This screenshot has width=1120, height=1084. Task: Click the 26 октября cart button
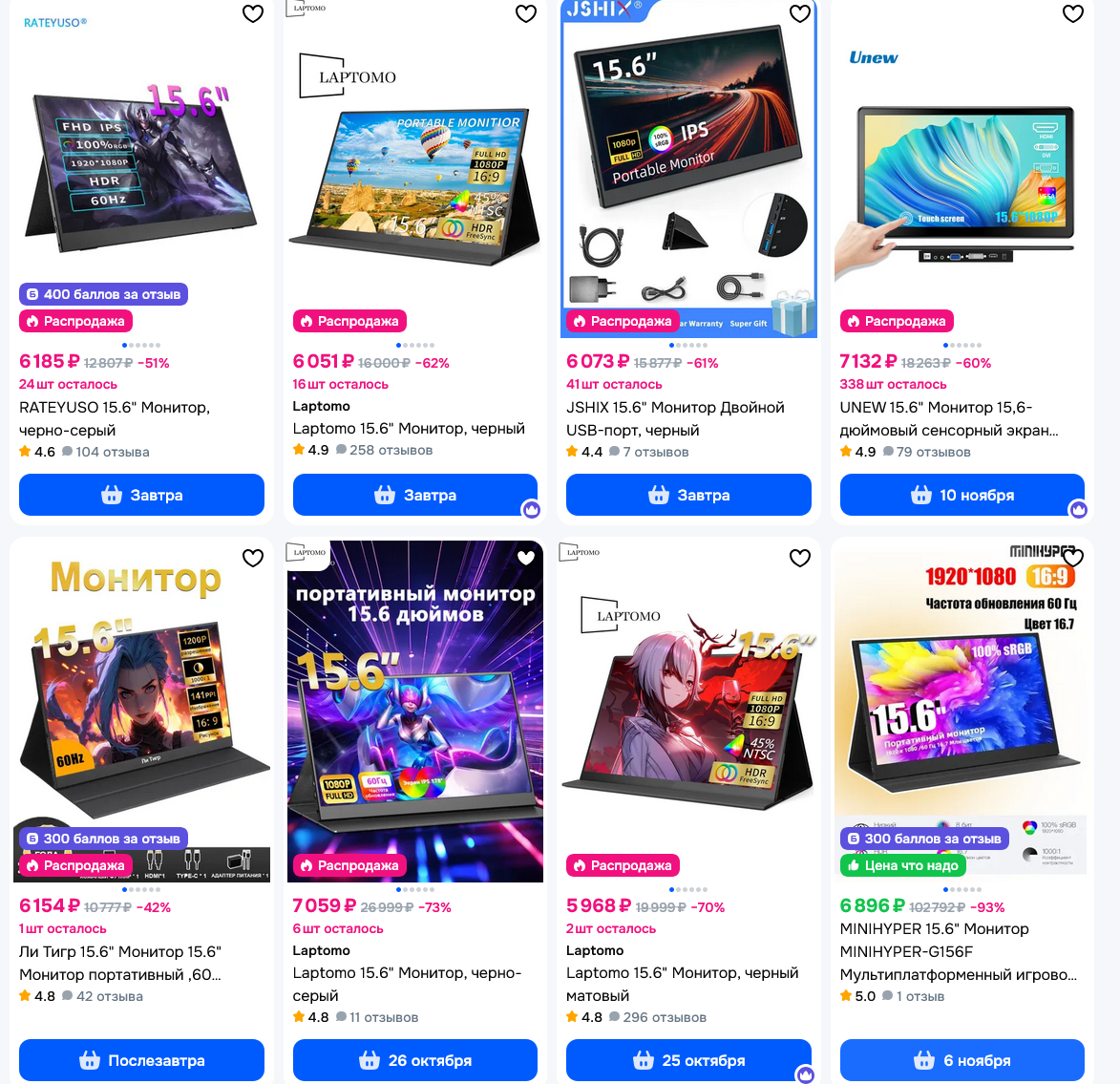(x=415, y=1060)
